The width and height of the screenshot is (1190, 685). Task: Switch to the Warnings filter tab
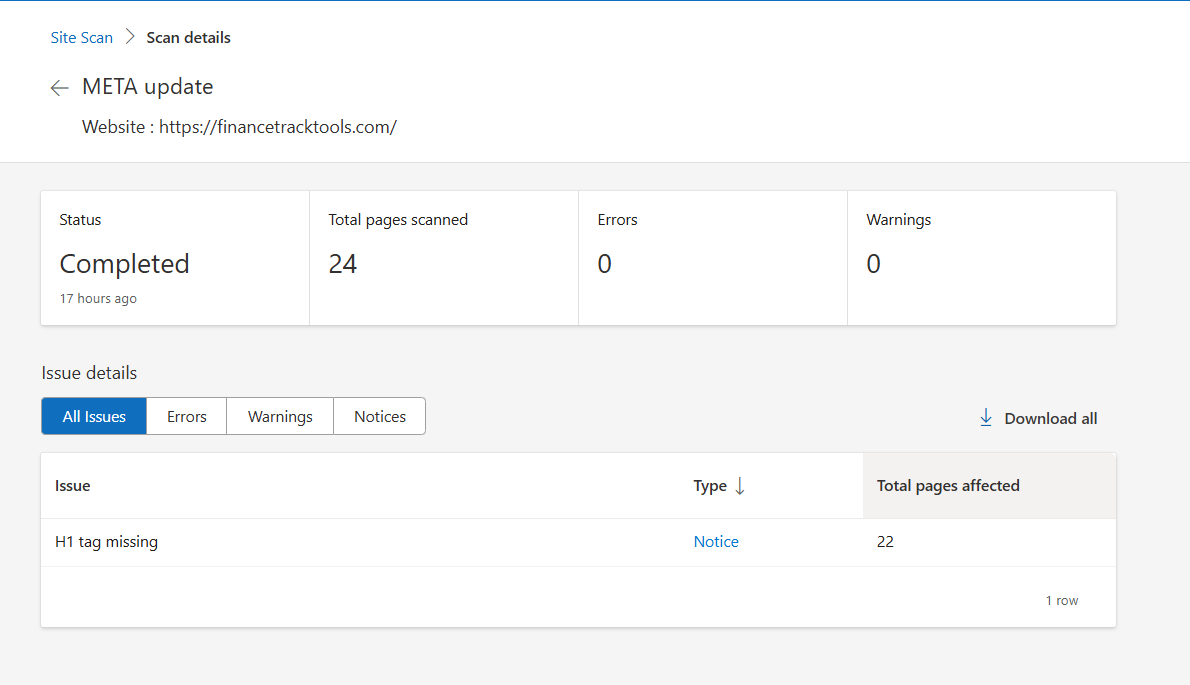(x=280, y=417)
